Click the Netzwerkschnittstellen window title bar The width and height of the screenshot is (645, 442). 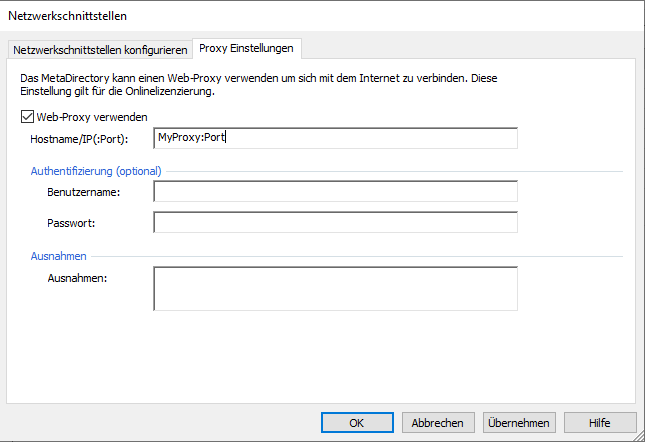pyautogui.click(x=300, y=16)
